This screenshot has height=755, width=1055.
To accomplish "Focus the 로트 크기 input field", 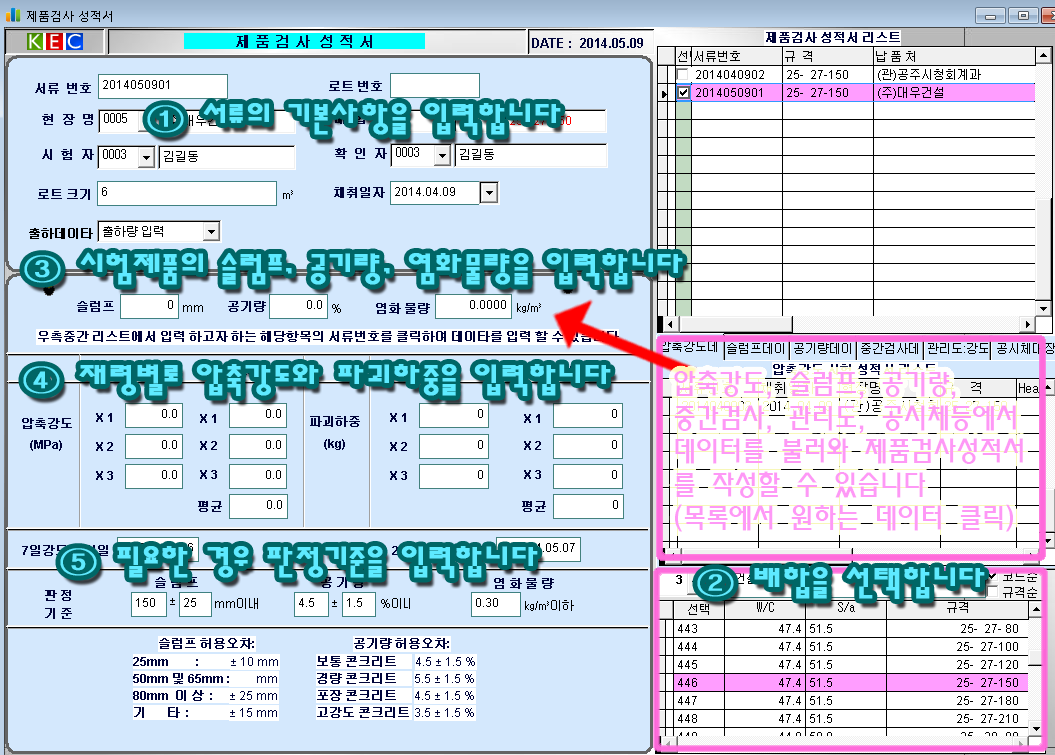I will (187, 193).
